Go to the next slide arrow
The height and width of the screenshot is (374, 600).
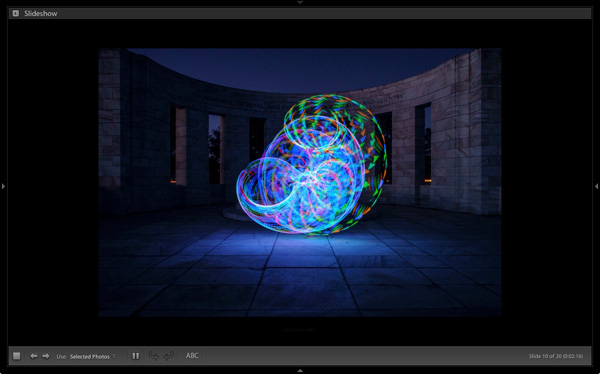tap(46, 356)
